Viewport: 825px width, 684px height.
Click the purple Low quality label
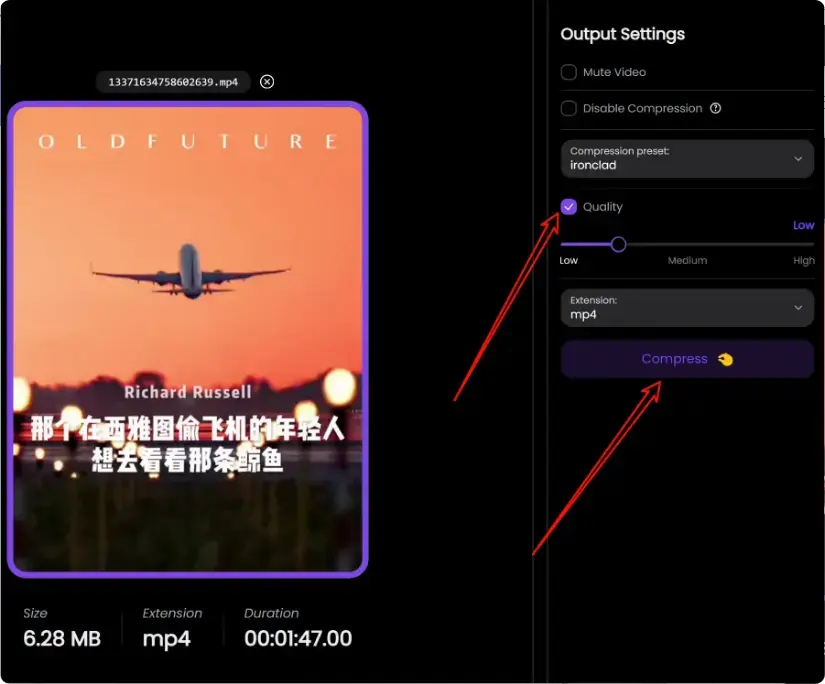pos(803,225)
